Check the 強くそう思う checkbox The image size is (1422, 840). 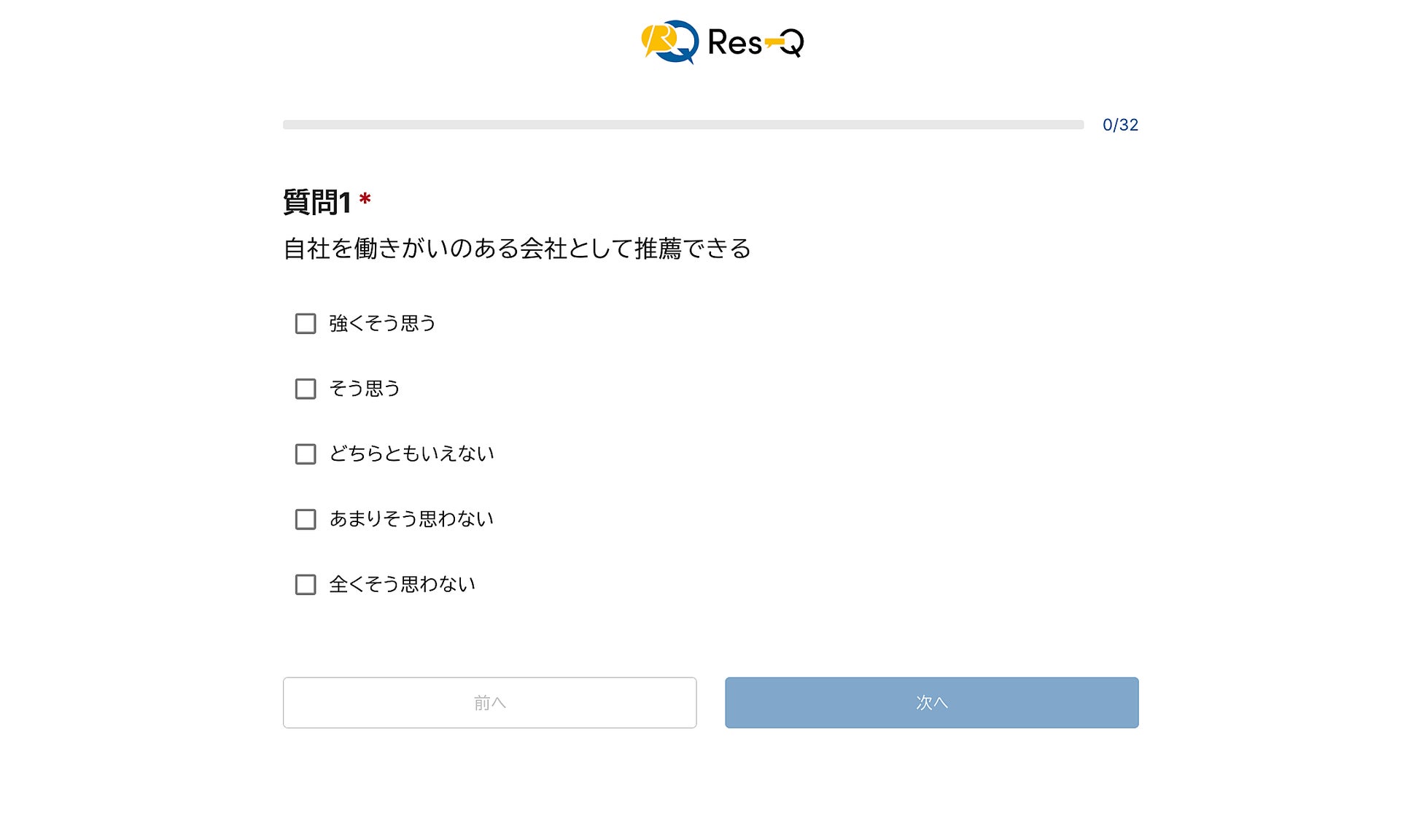[306, 324]
